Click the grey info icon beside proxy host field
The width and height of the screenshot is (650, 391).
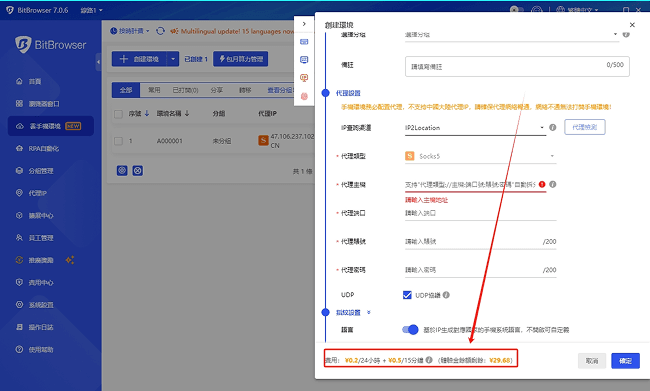(x=553, y=184)
